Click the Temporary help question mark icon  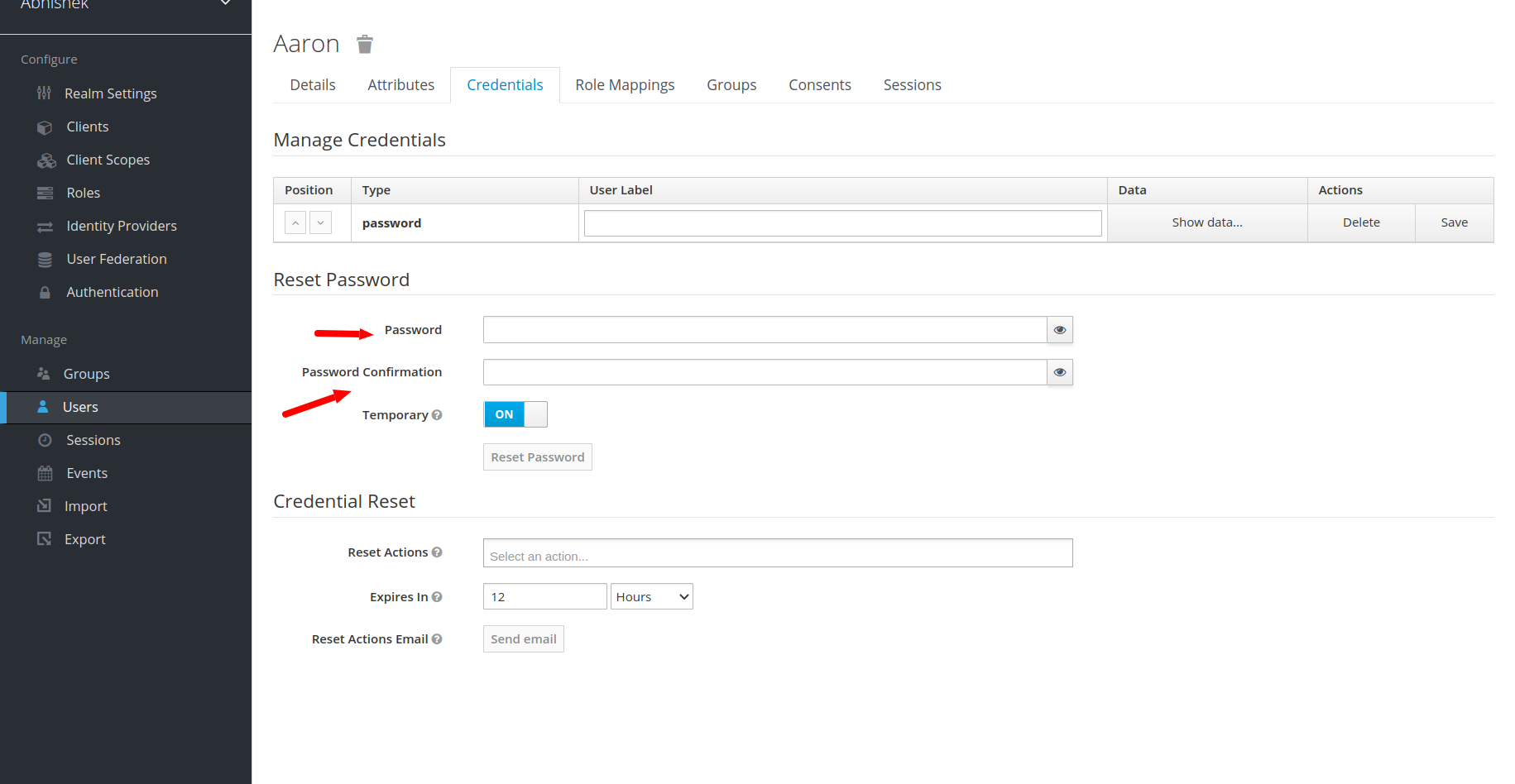point(437,415)
